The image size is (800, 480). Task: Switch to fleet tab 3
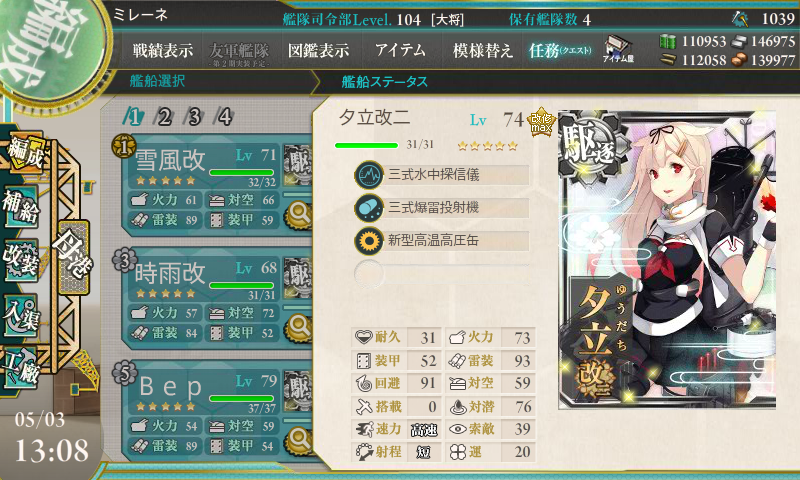(x=194, y=117)
